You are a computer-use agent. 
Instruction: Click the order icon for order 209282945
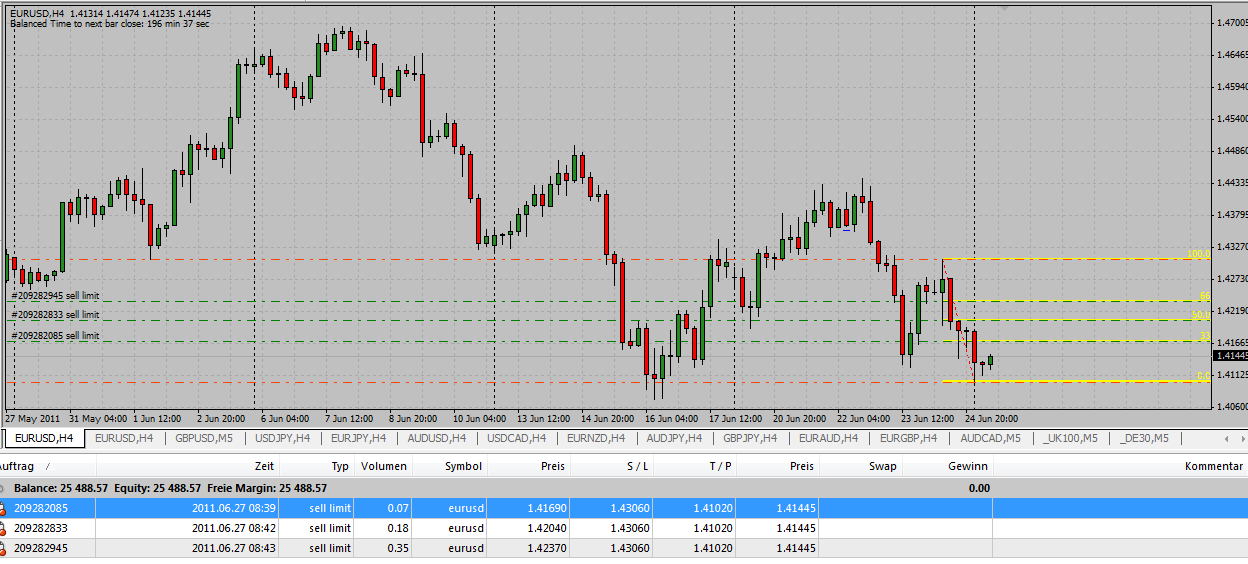(x=5, y=548)
